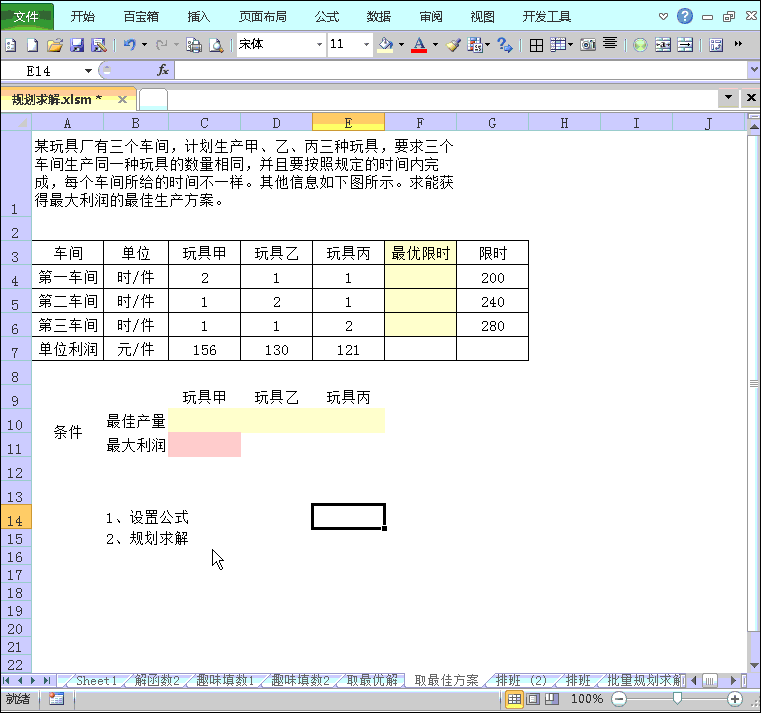
Task: Click the macro record icon in status bar
Action: (x=56, y=699)
